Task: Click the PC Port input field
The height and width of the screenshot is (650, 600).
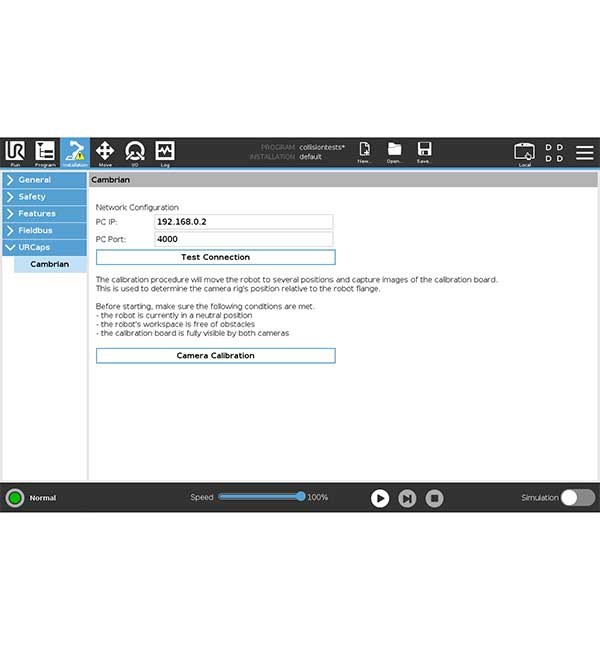Action: click(244, 239)
